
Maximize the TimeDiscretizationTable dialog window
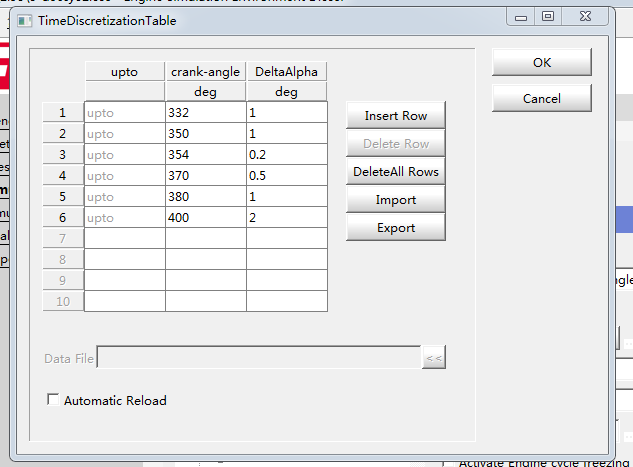[x=547, y=16]
